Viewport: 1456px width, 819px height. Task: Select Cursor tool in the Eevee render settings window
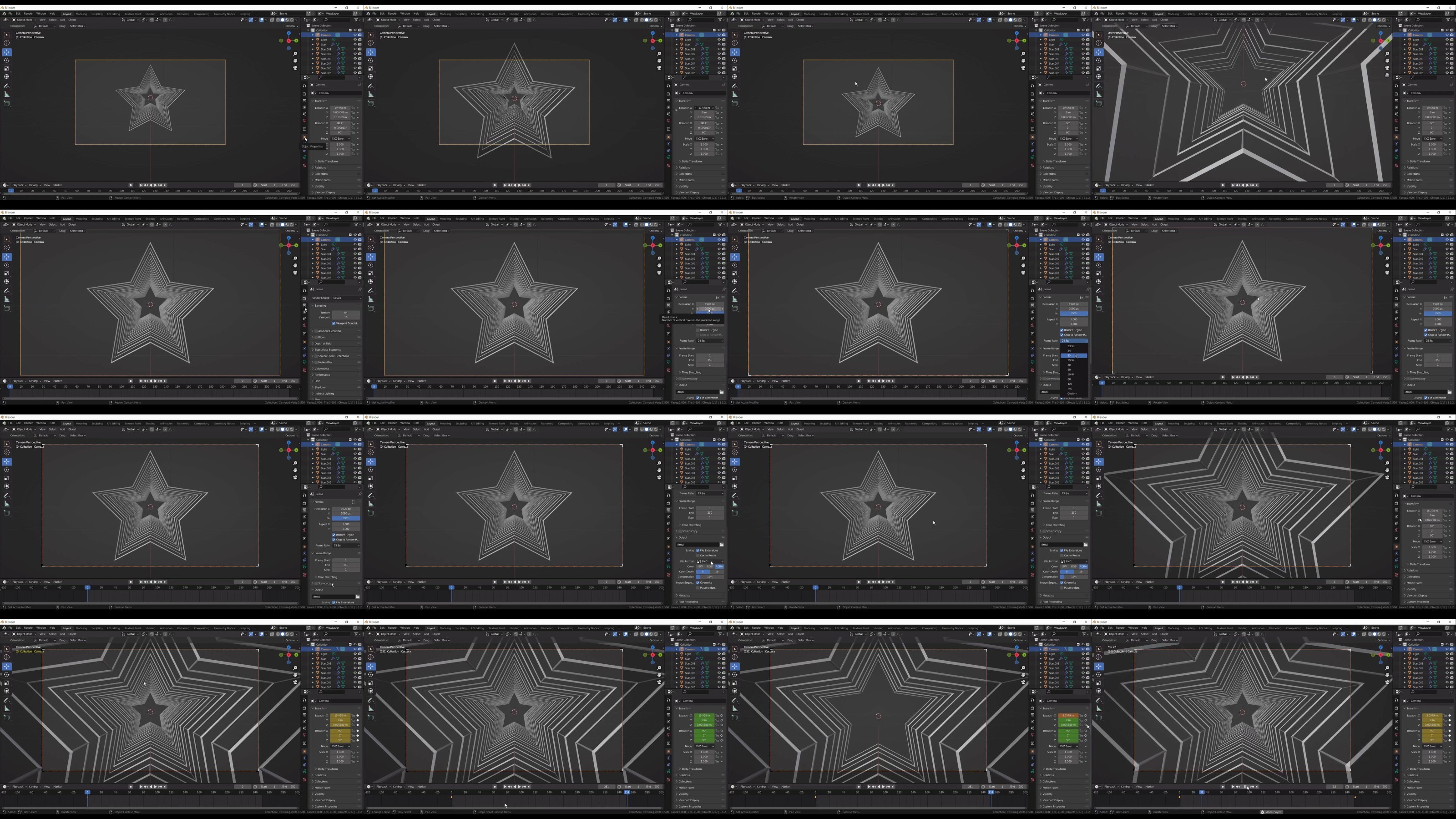point(7,248)
